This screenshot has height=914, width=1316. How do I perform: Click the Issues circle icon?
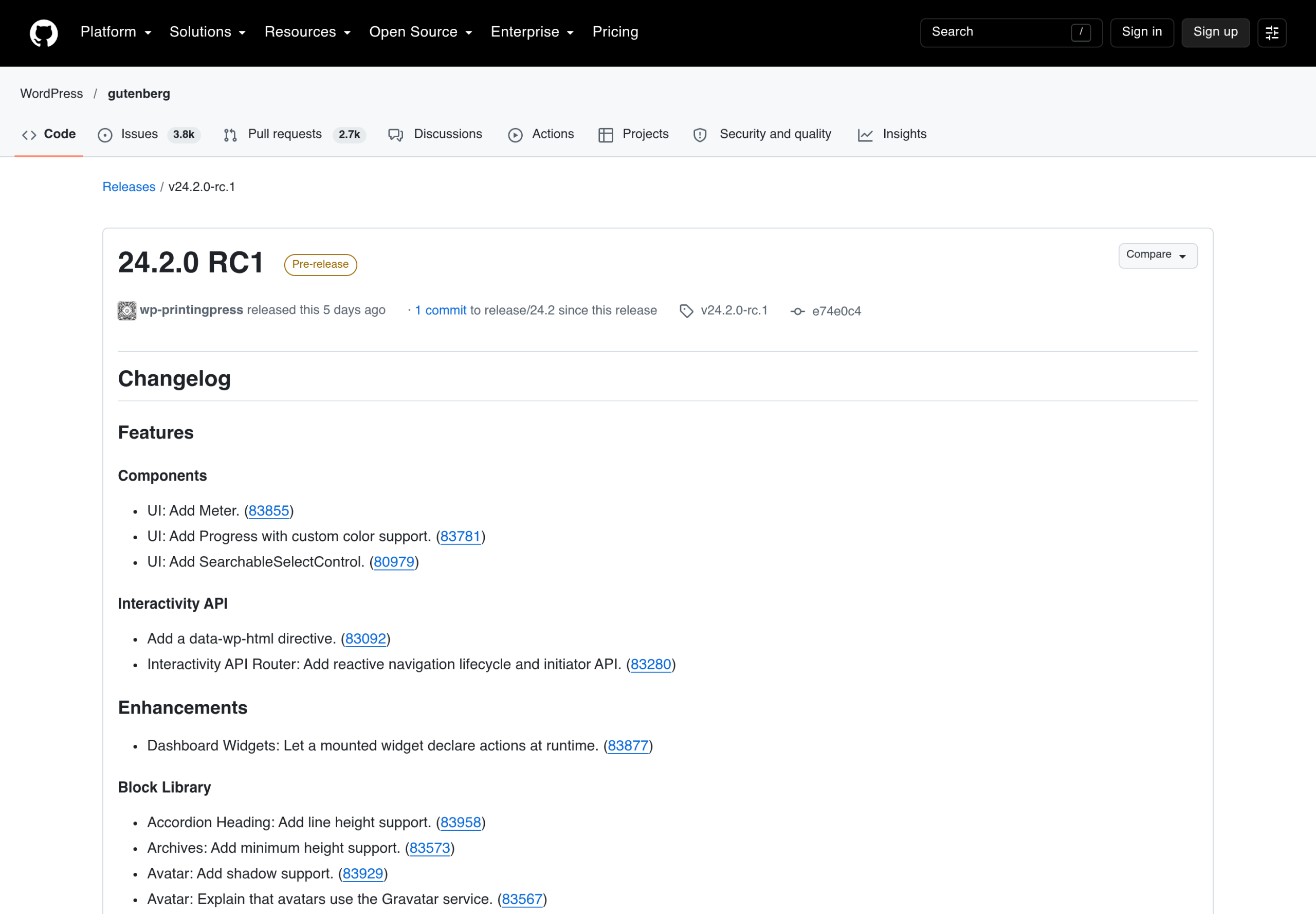click(105, 135)
